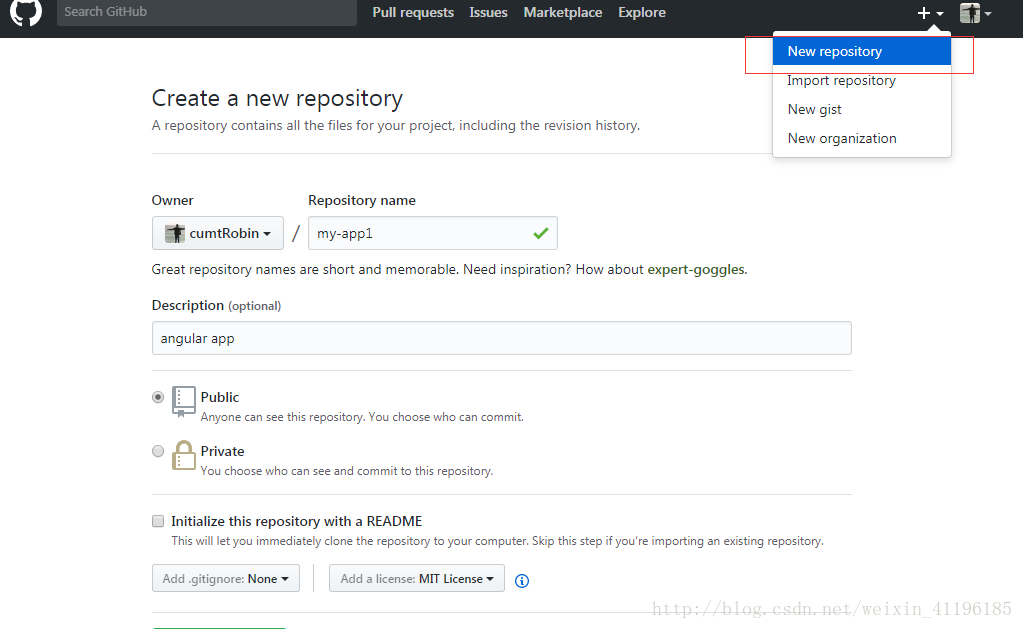Viewport: 1023px width, 629px height.
Task: Open Explore in header
Action: (642, 12)
